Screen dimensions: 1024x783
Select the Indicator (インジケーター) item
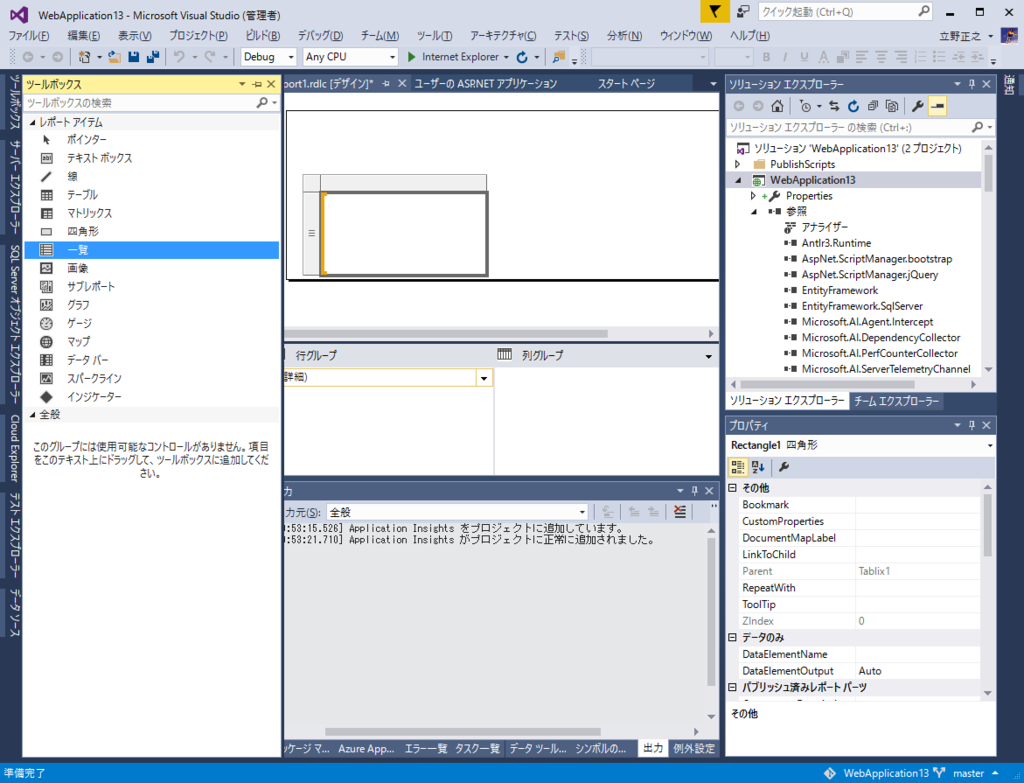click(x=152, y=396)
